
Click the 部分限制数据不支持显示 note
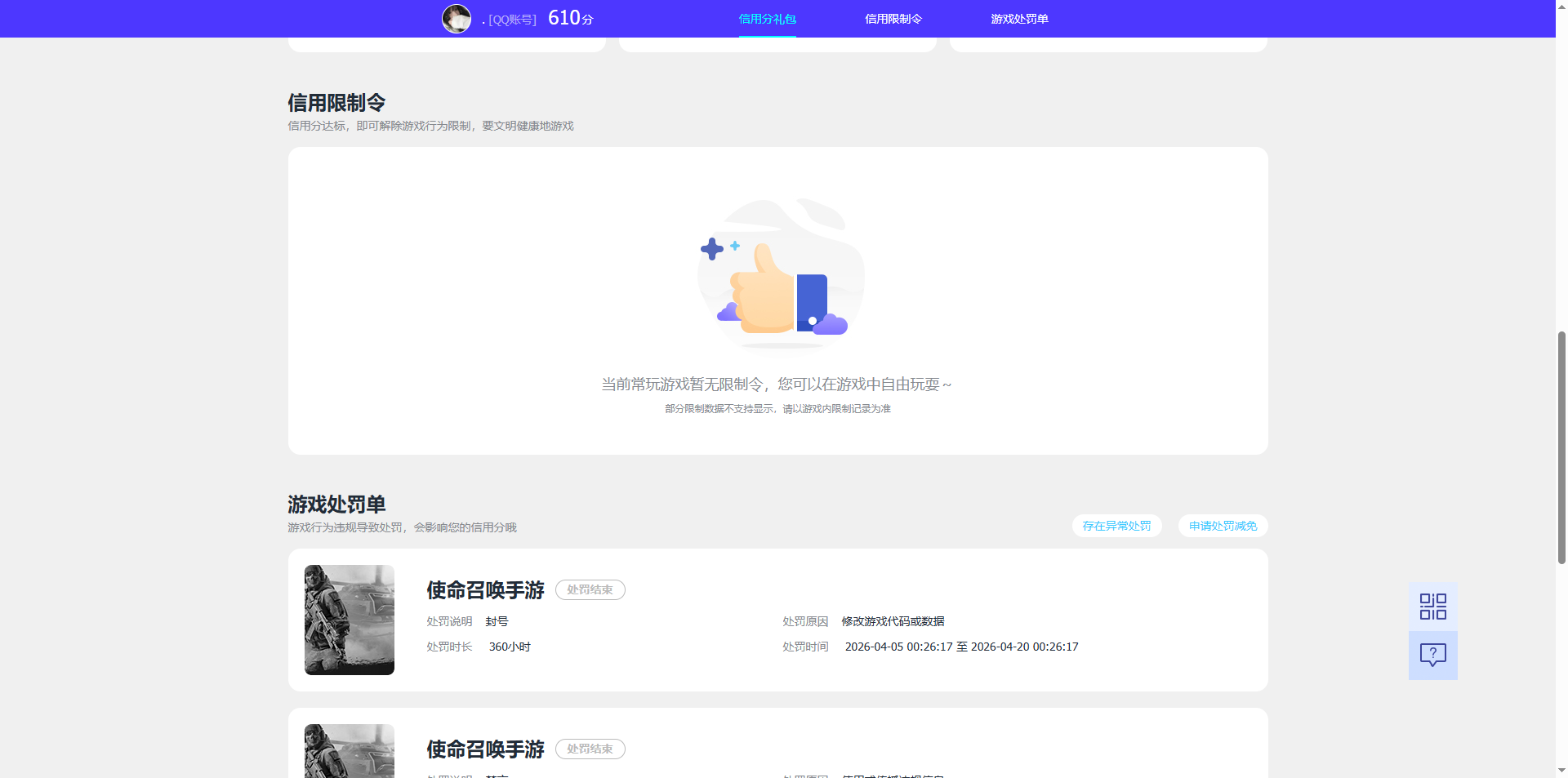click(x=777, y=408)
